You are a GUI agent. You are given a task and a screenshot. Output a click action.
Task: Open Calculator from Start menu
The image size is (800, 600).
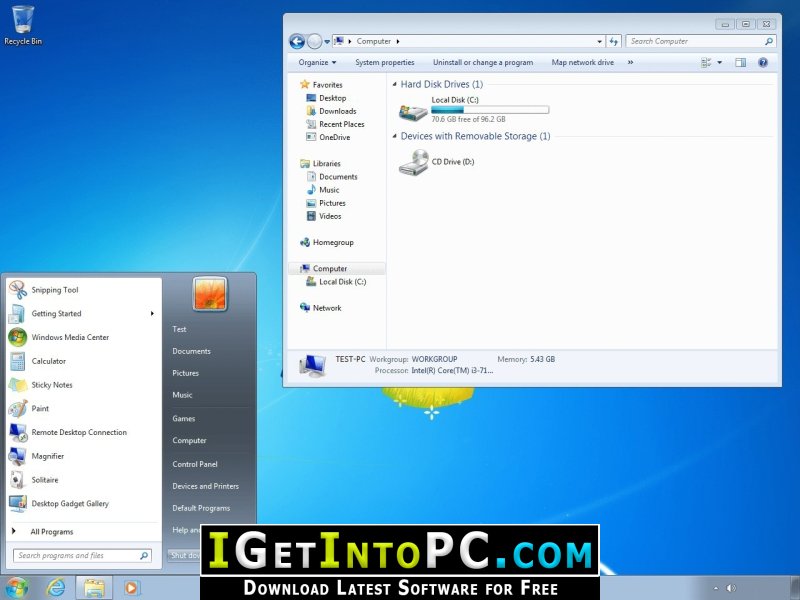tap(84, 361)
